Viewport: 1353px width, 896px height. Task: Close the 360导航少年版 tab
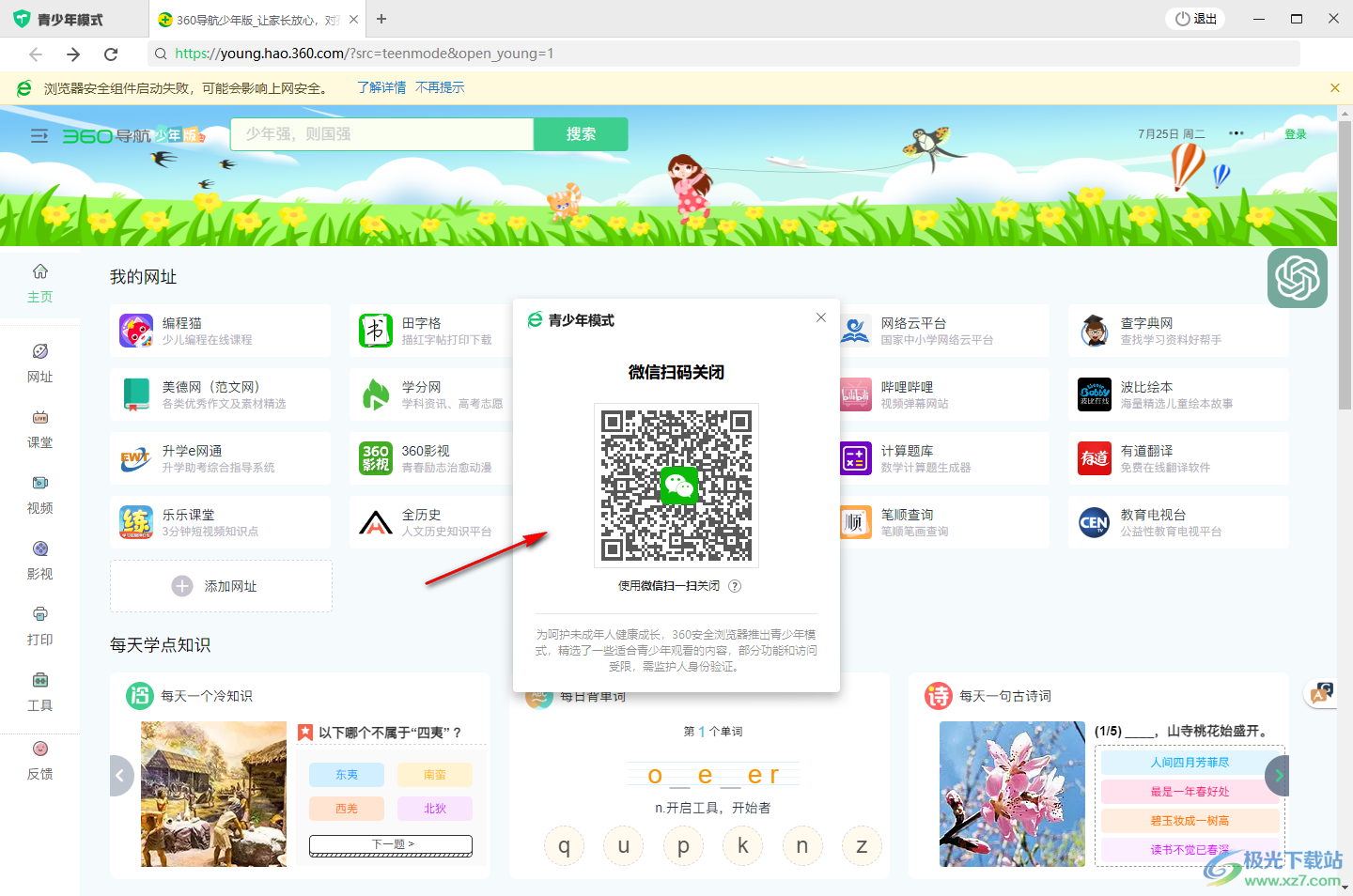353,19
